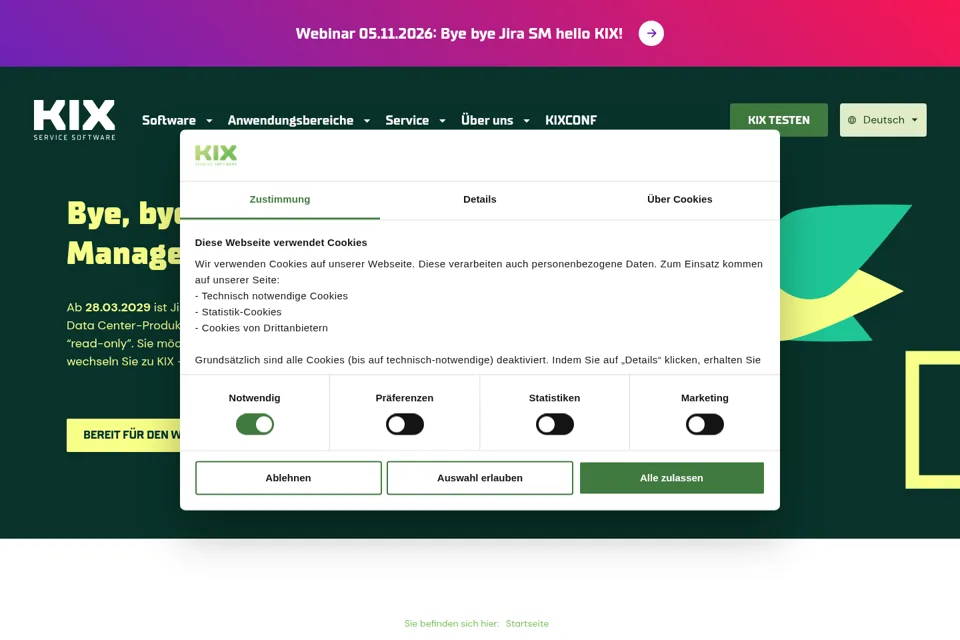Screen dimensions: 960x640
Task: Open the Über Cookies tab
Action: point(680,200)
